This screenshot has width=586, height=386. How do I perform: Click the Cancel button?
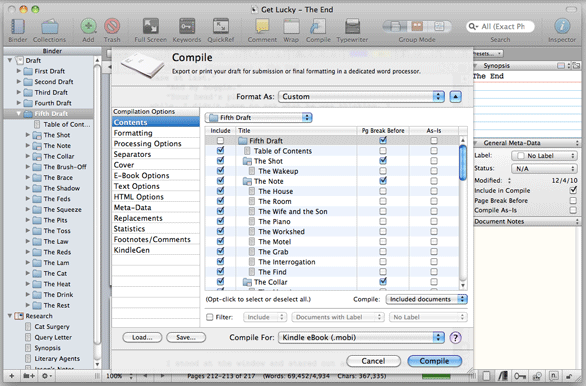[x=373, y=361]
